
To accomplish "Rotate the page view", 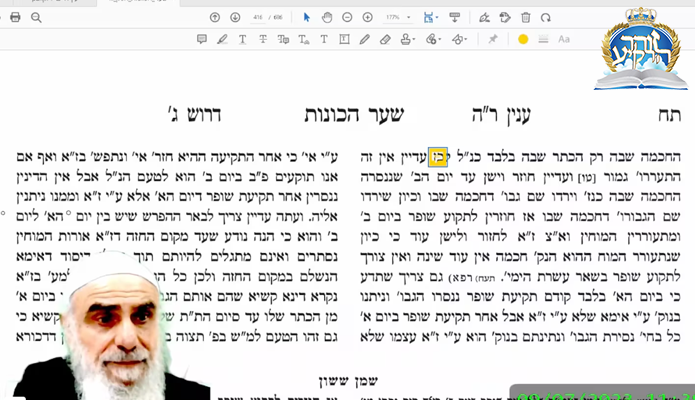I will click(x=547, y=17).
